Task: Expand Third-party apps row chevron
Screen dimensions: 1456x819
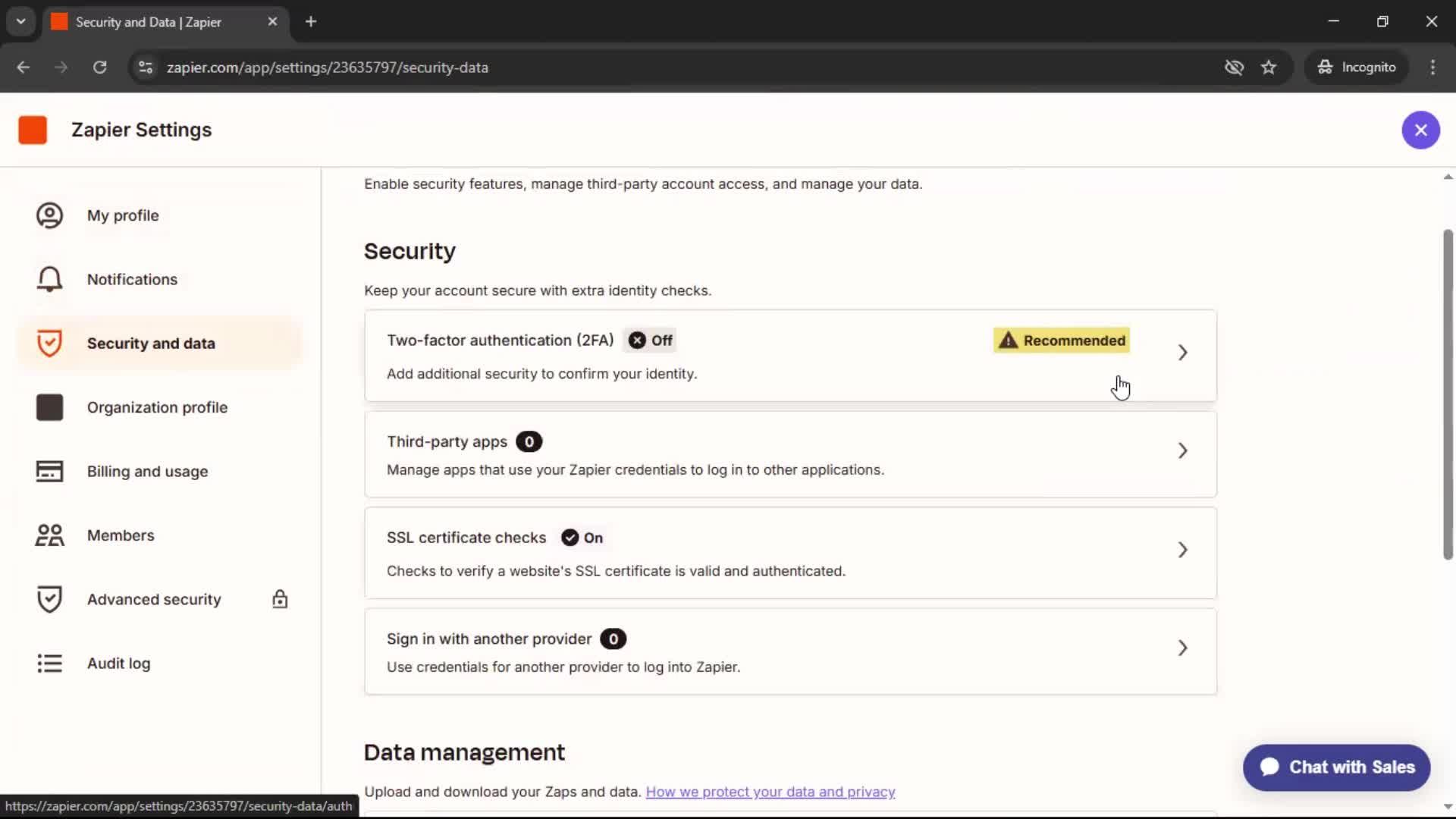Action: point(1182,450)
